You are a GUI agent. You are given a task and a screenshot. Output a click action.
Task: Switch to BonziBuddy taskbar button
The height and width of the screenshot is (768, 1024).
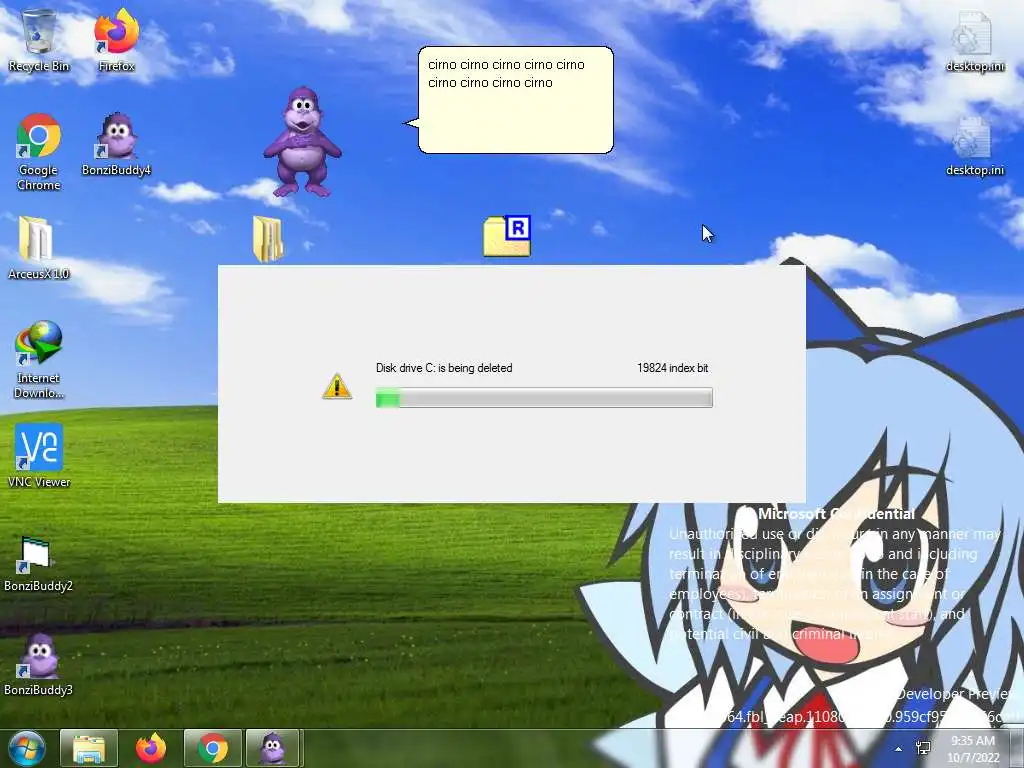(x=273, y=748)
